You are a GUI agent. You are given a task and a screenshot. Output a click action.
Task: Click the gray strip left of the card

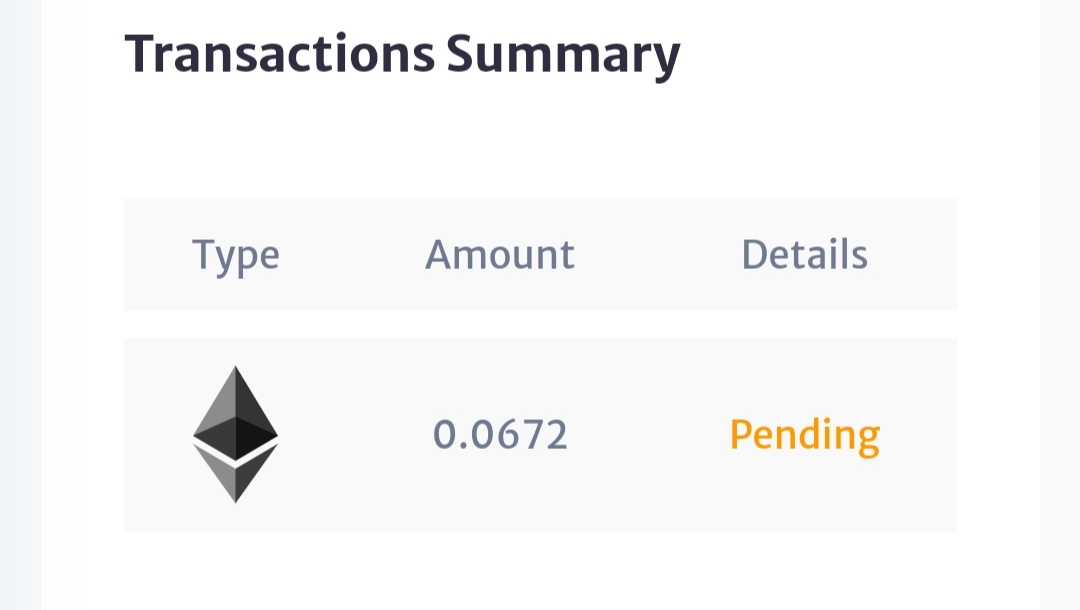click(x=20, y=300)
